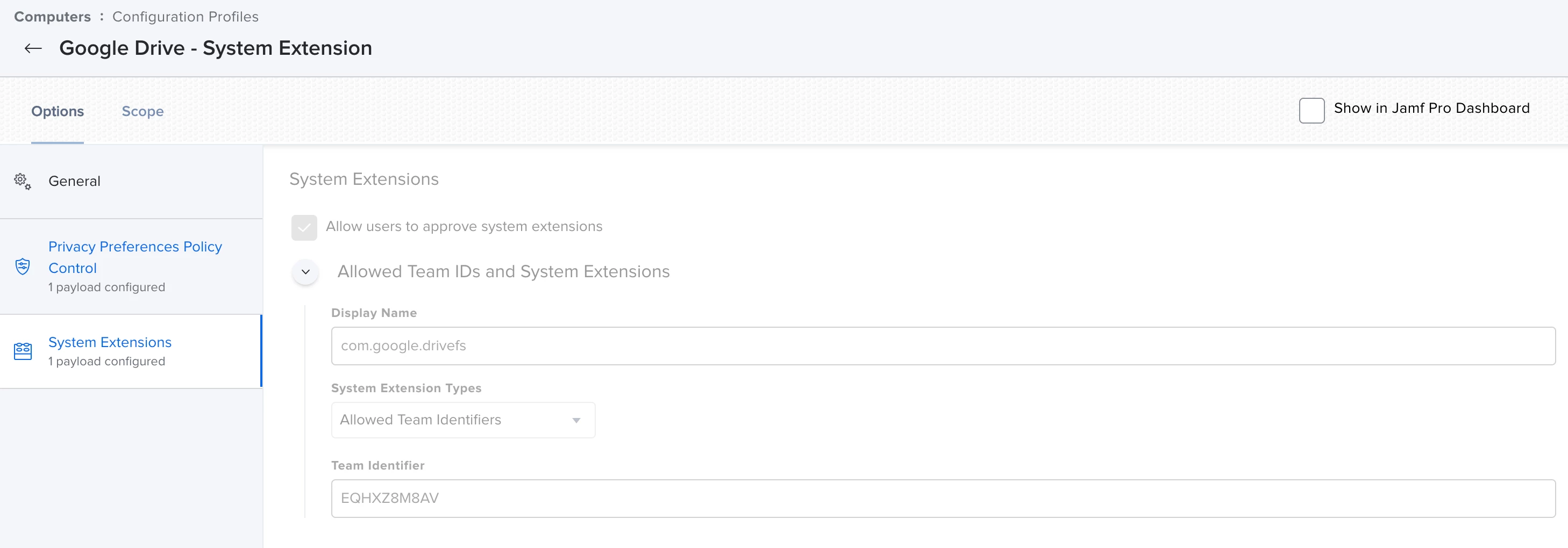Click the System Extensions sidebar icon

point(23,351)
